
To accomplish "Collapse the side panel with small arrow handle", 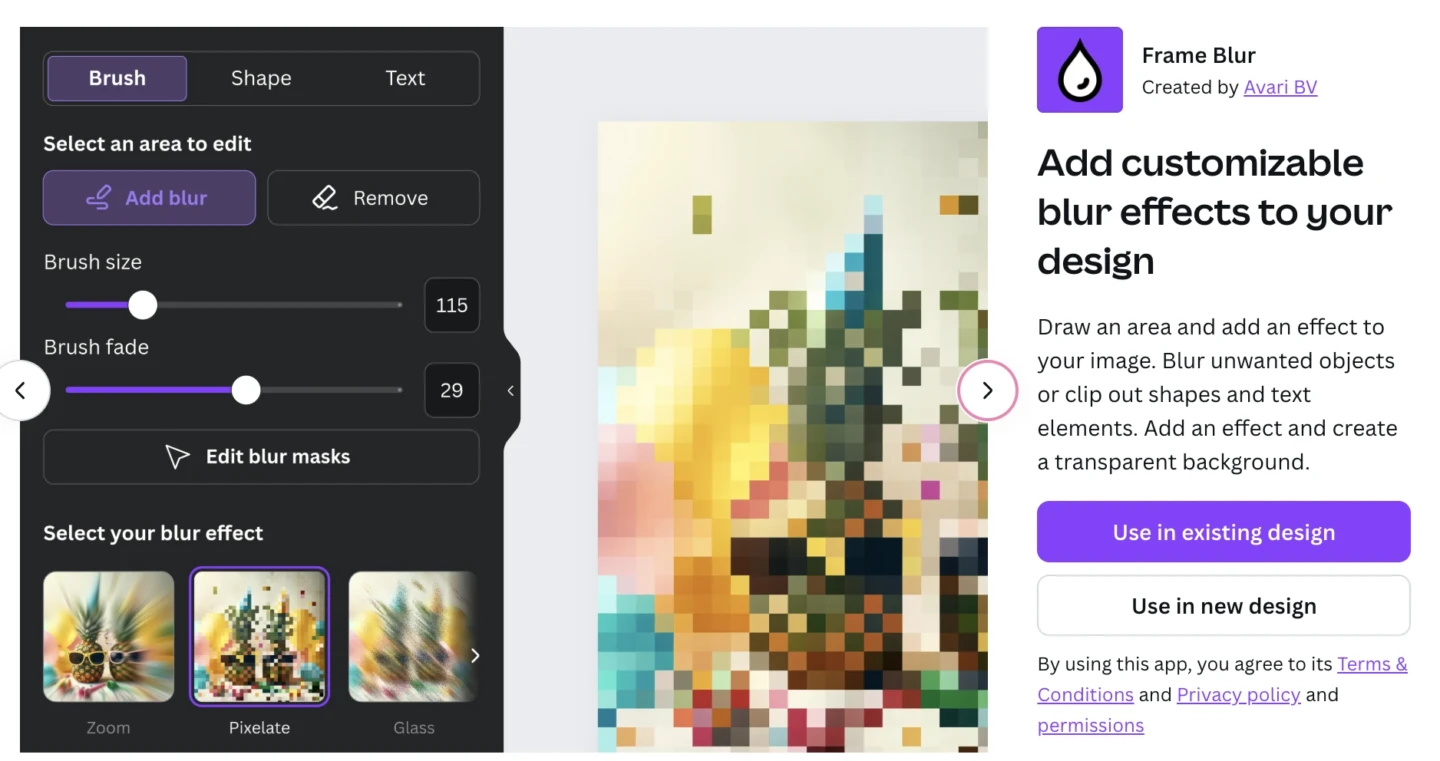I will (511, 391).
